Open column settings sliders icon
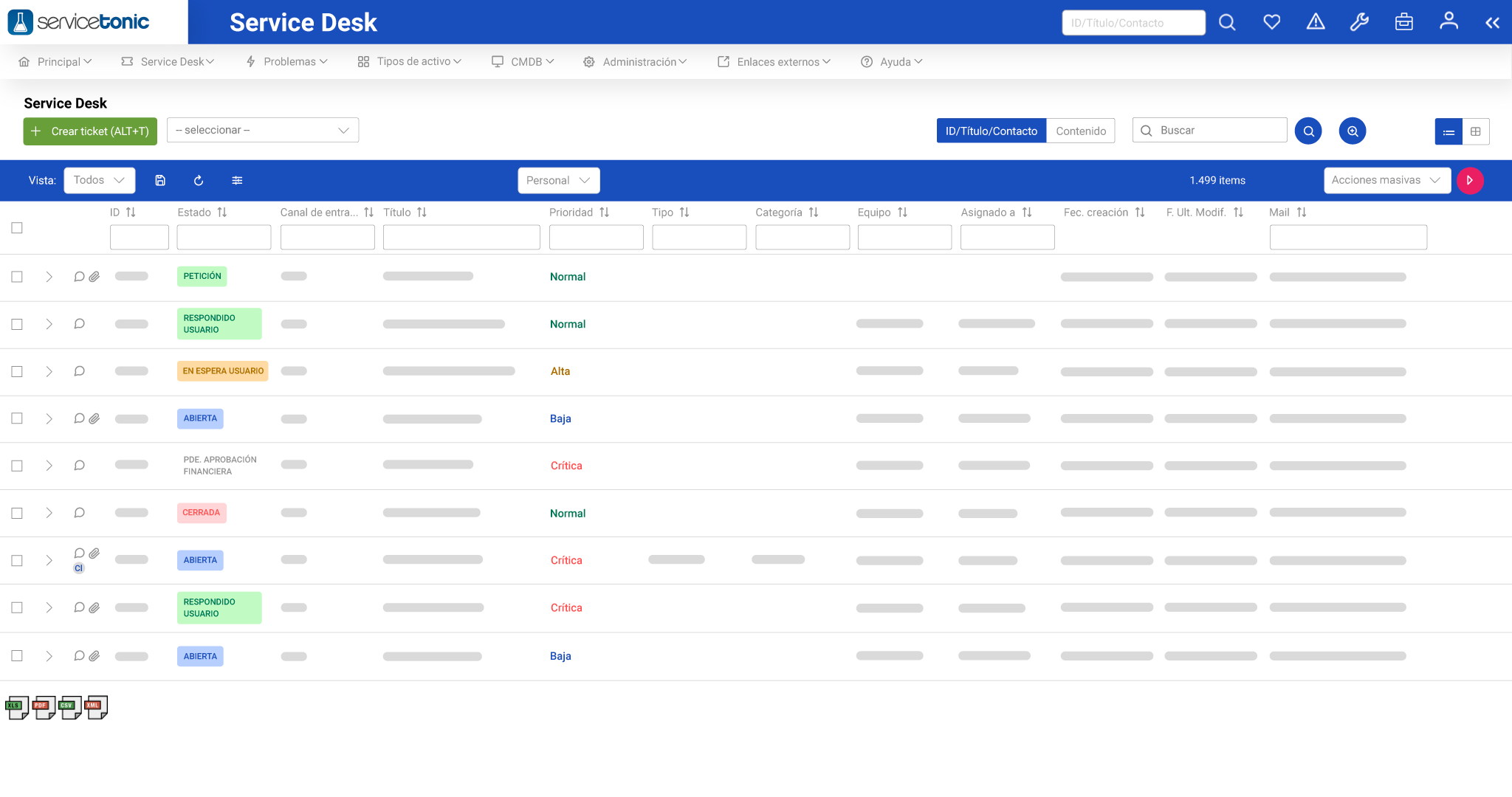1512x797 pixels. coord(237,180)
